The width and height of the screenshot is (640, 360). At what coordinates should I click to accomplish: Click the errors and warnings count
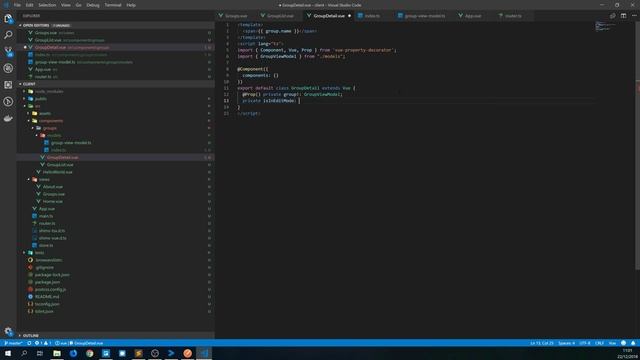point(43,343)
